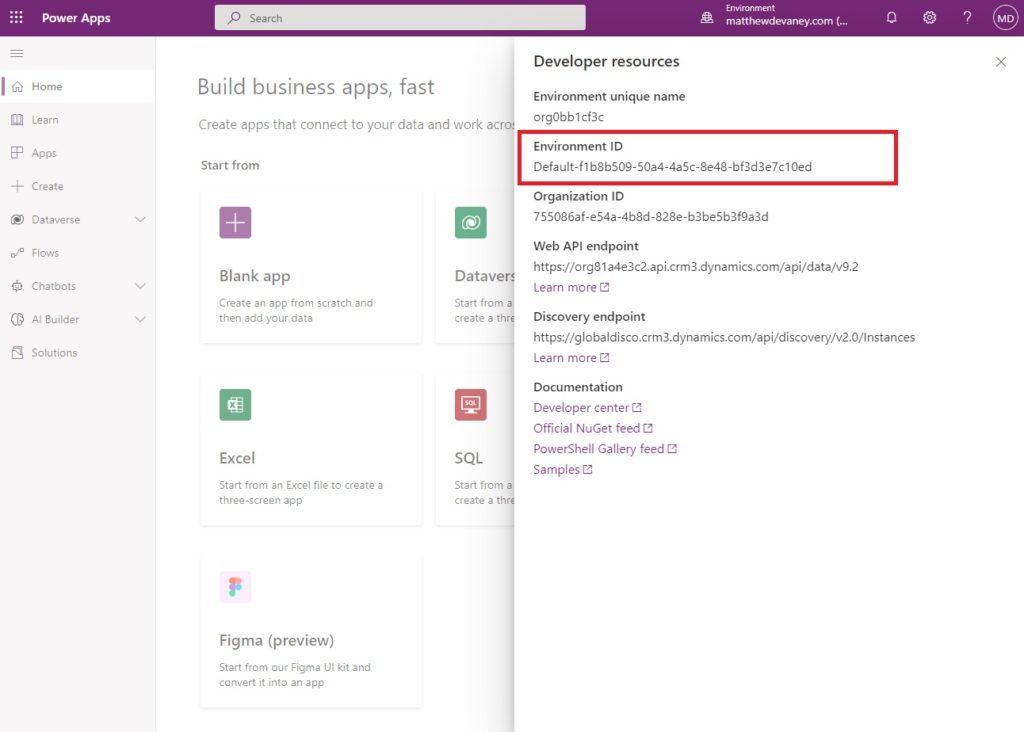
Task: Collapse the left navigation hamburger menu
Action: [x=17, y=54]
